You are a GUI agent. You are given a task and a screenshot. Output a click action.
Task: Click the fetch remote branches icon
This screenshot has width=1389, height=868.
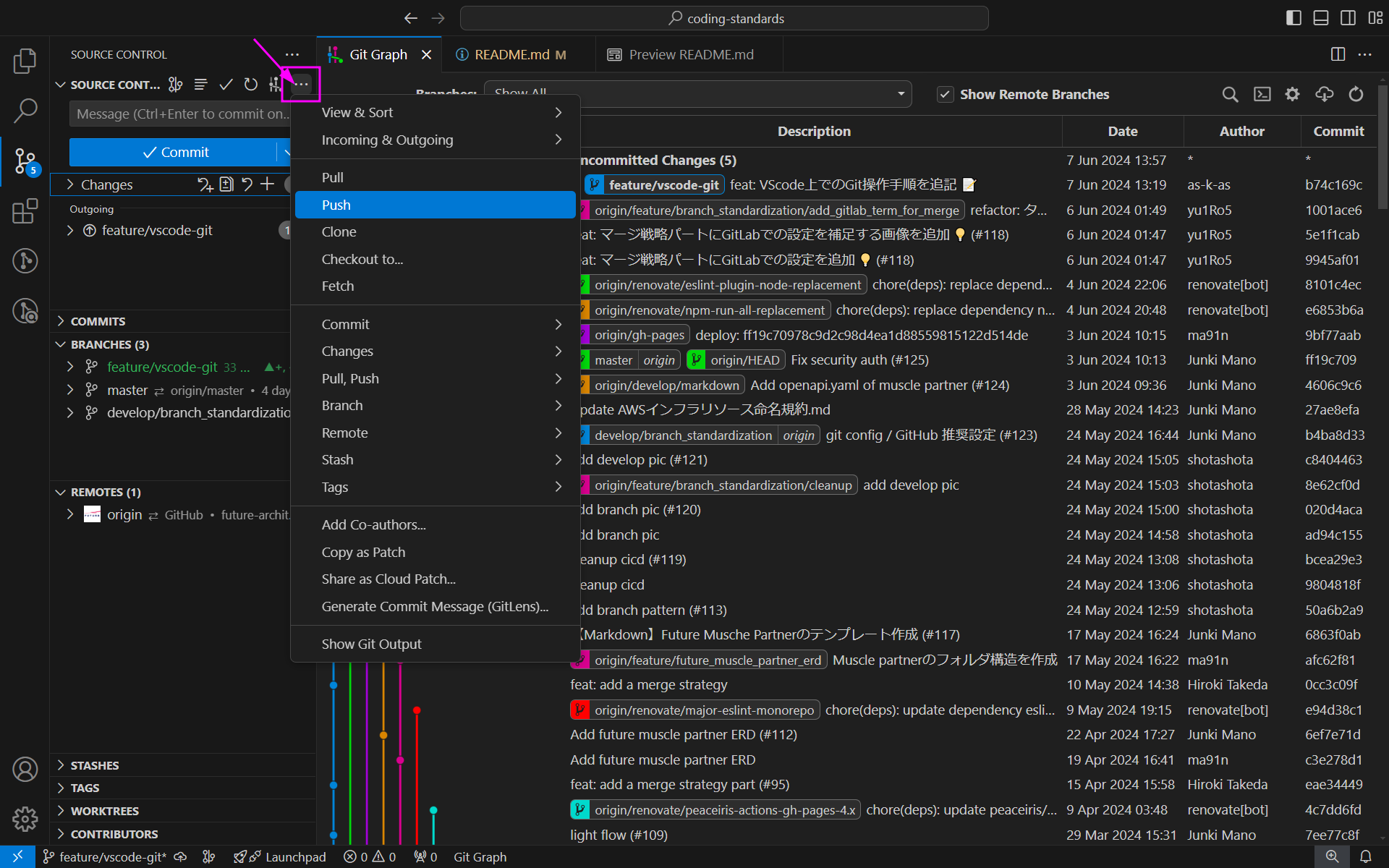(x=1324, y=93)
